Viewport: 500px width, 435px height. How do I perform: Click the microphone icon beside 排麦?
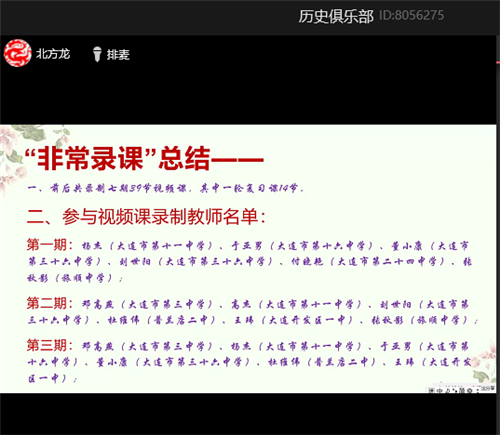(97, 54)
